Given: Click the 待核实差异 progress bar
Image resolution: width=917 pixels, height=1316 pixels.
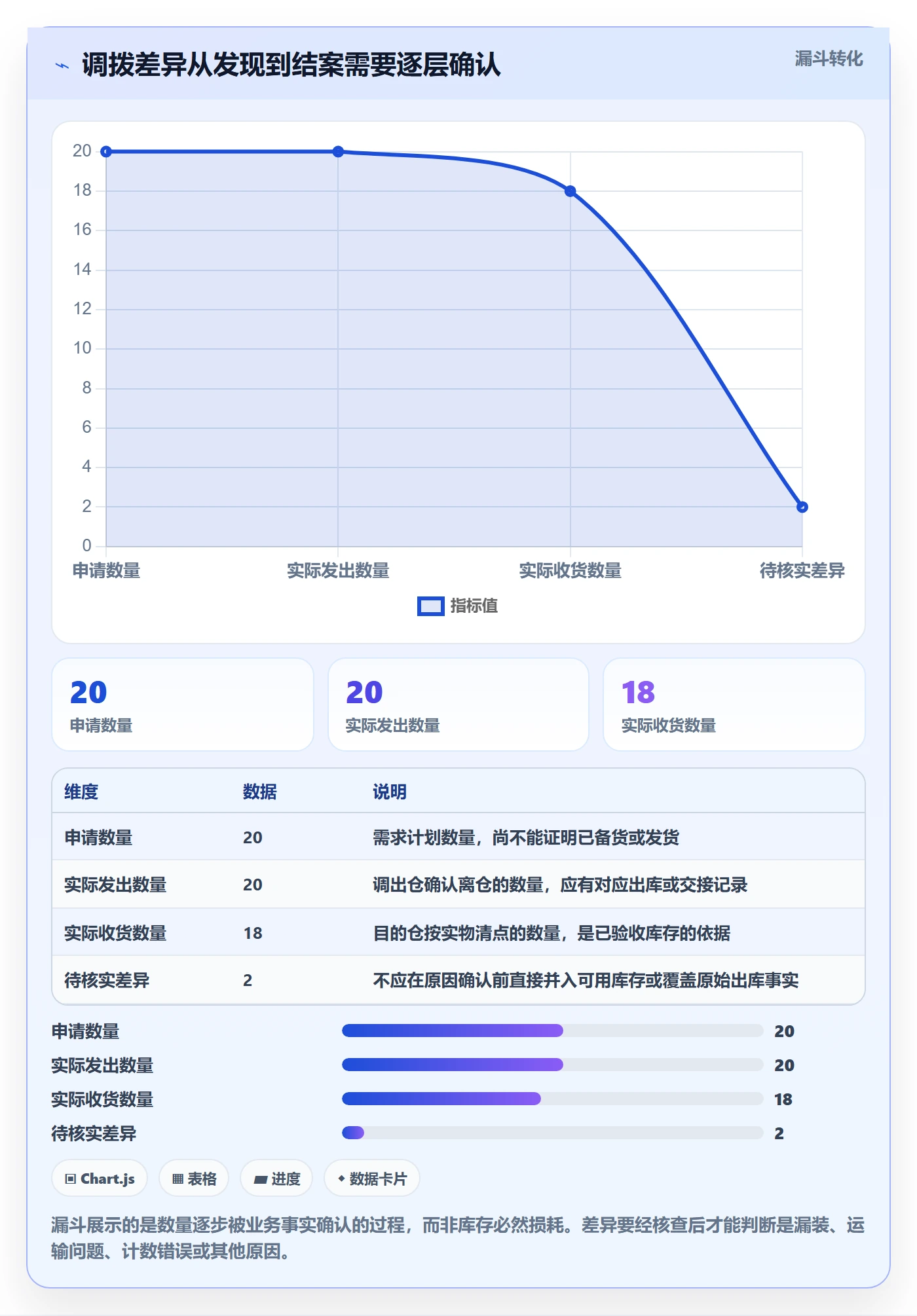Looking at the screenshot, I should tap(552, 1133).
